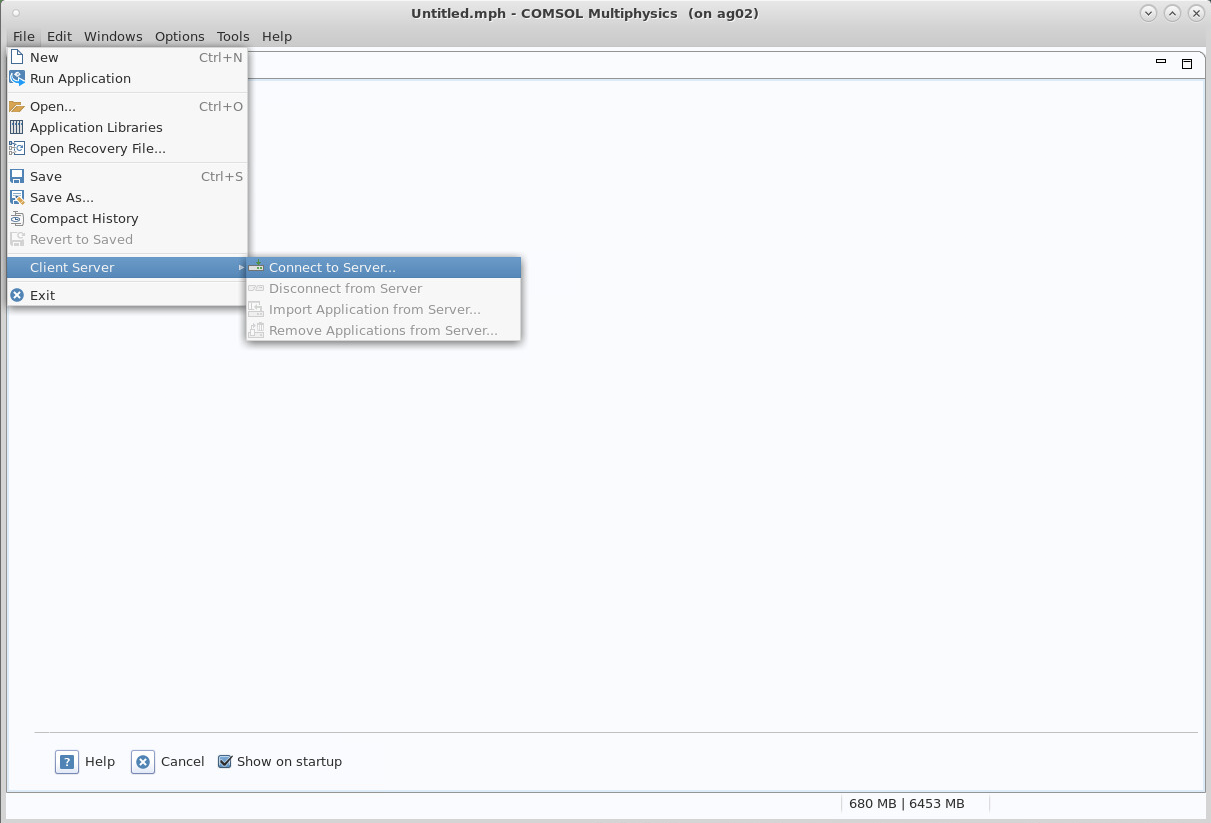Select Run Application menu entry
Image resolution: width=1211 pixels, height=823 pixels.
tap(127, 78)
